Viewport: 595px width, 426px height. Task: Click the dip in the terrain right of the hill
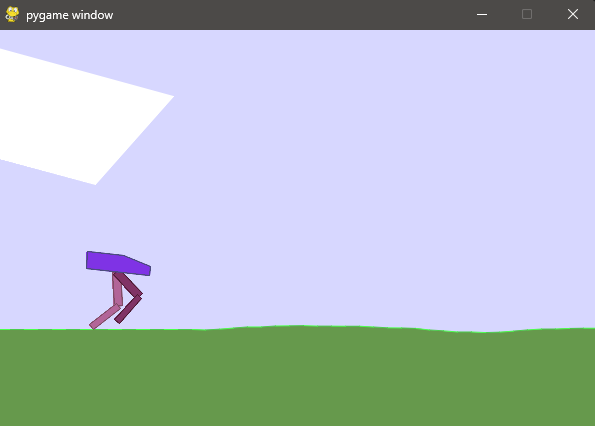point(480,332)
